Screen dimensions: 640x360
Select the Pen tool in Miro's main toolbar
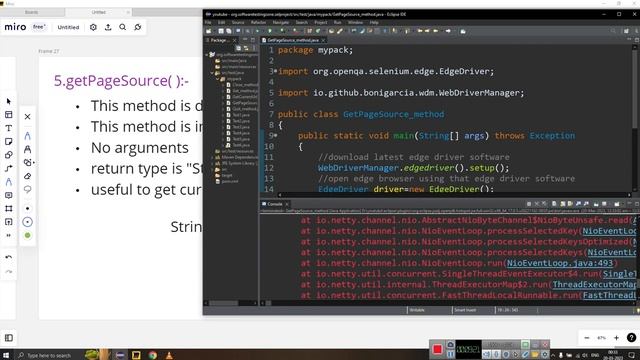click(x=9, y=182)
